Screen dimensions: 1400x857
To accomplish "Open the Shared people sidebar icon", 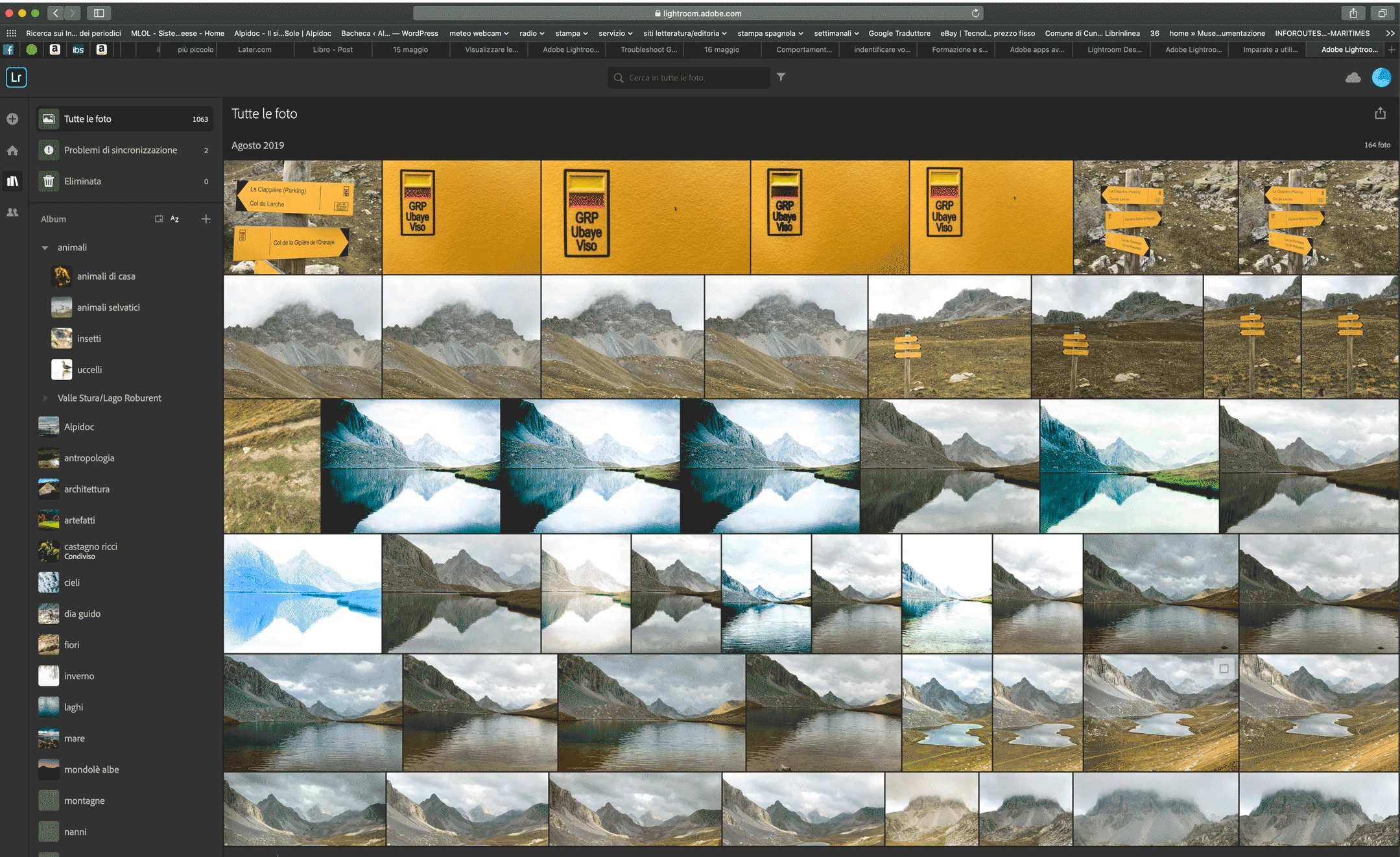I will (x=12, y=212).
